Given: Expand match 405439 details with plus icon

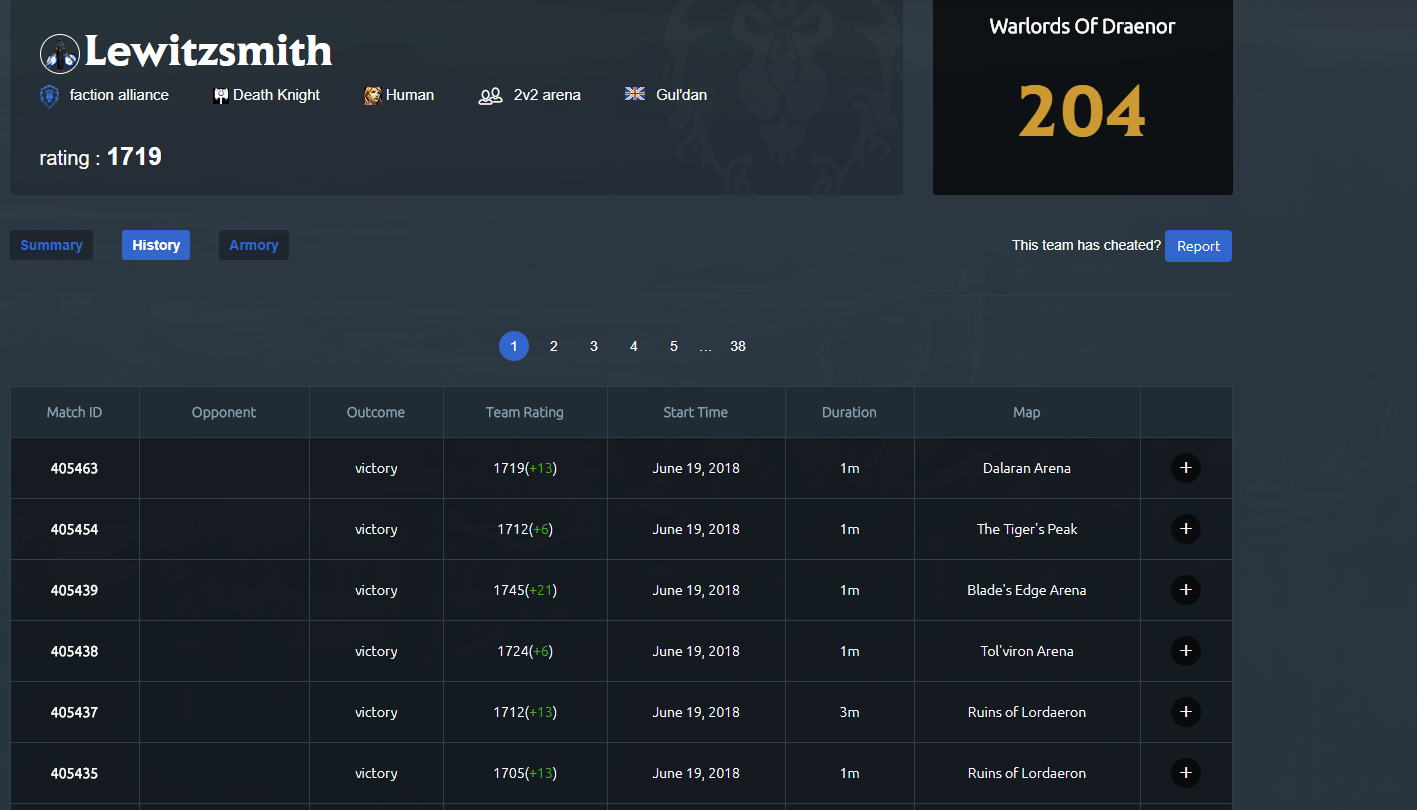Looking at the screenshot, I should coord(1186,590).
